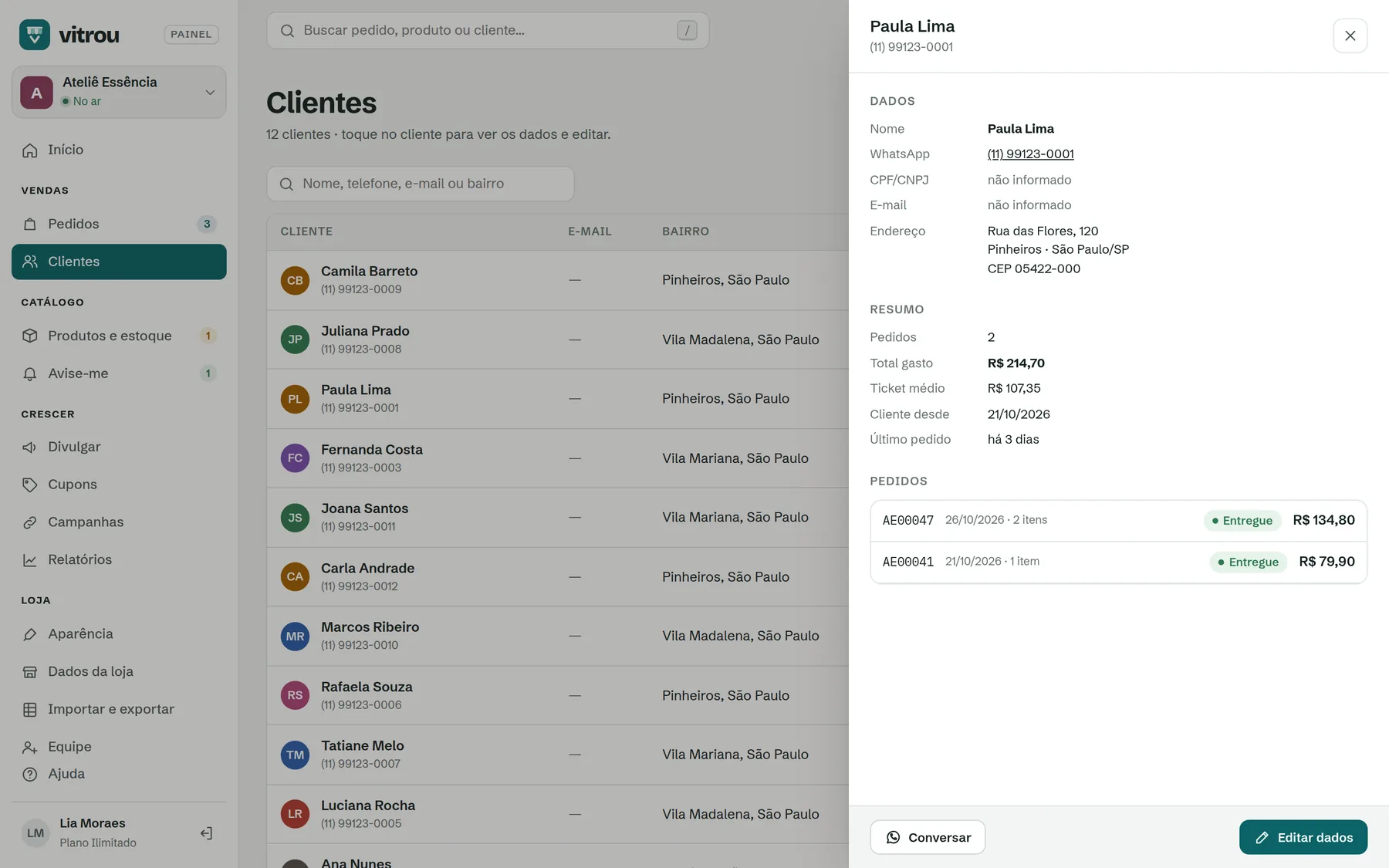This screenshot has width=1389, height=868.
Task: Expand the Ateliê Essência store switcher
Action: [119, 92]
